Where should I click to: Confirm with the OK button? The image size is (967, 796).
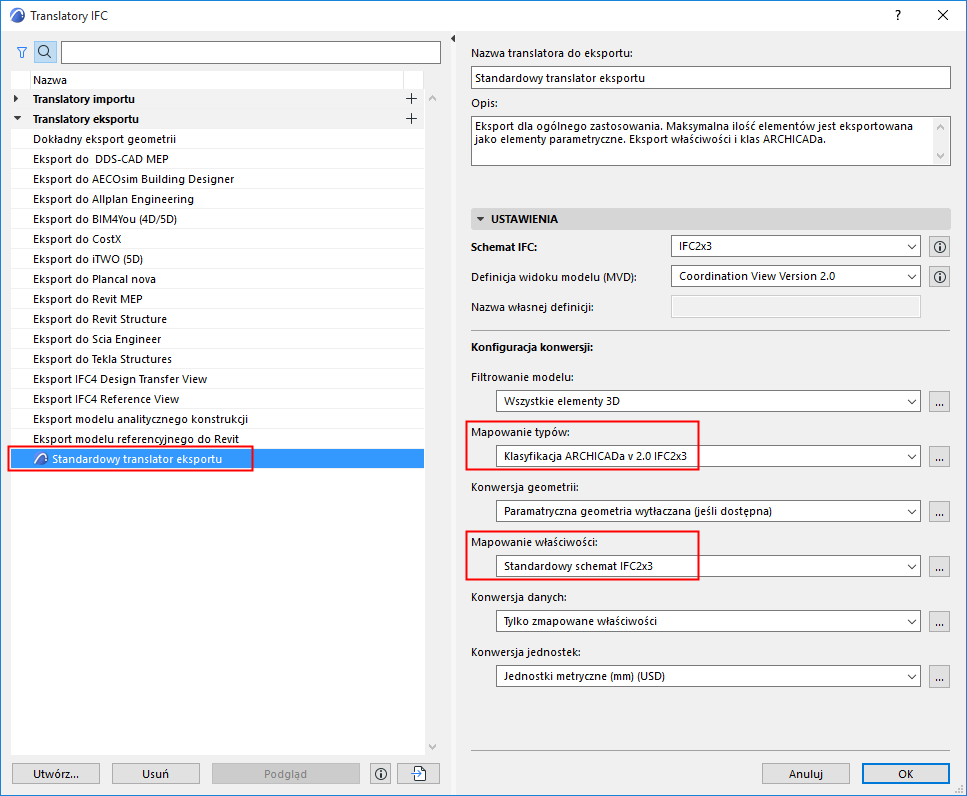coord(905,774)
